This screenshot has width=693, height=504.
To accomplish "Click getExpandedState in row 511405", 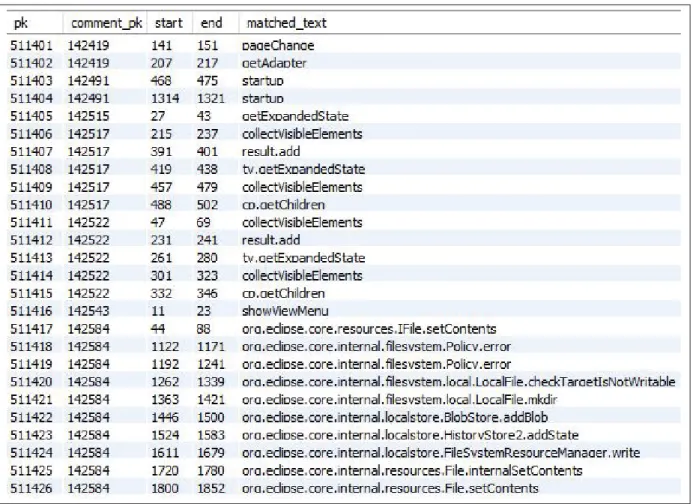I will point(295,116).
